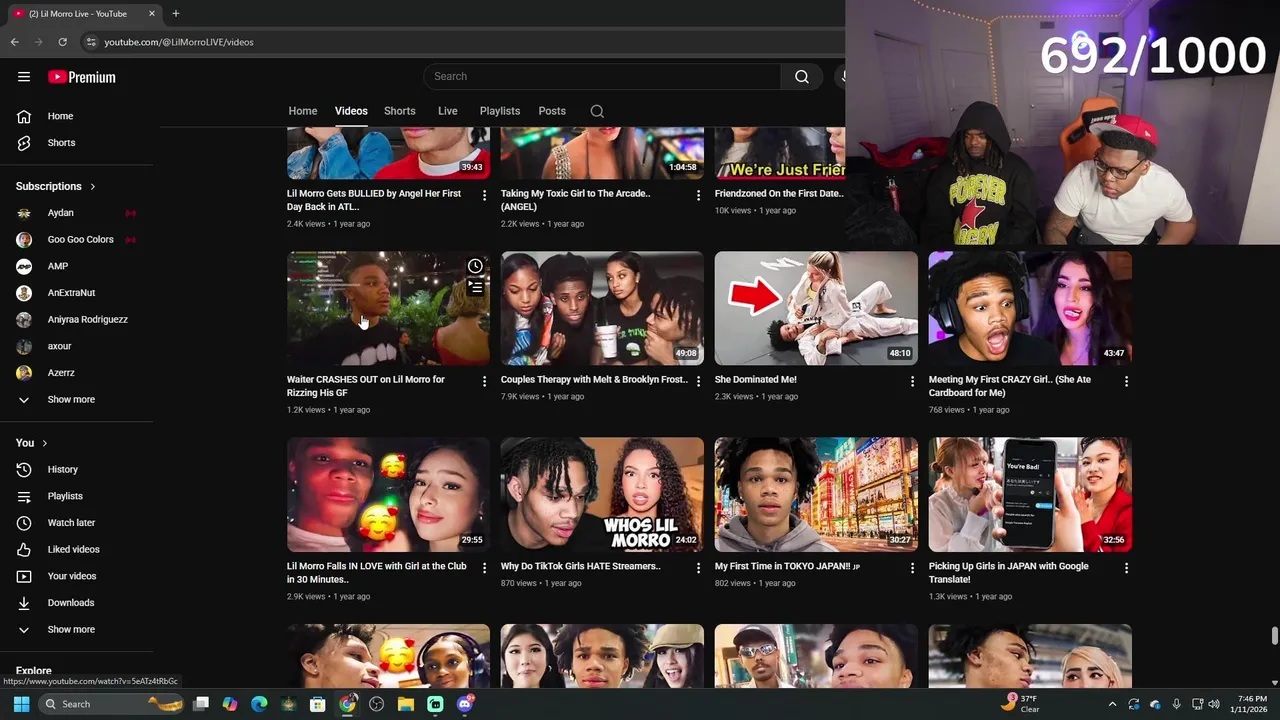1280x720 pixels.
Task: Open She Dominated Me video thumbnail
Action: point(816,308)
